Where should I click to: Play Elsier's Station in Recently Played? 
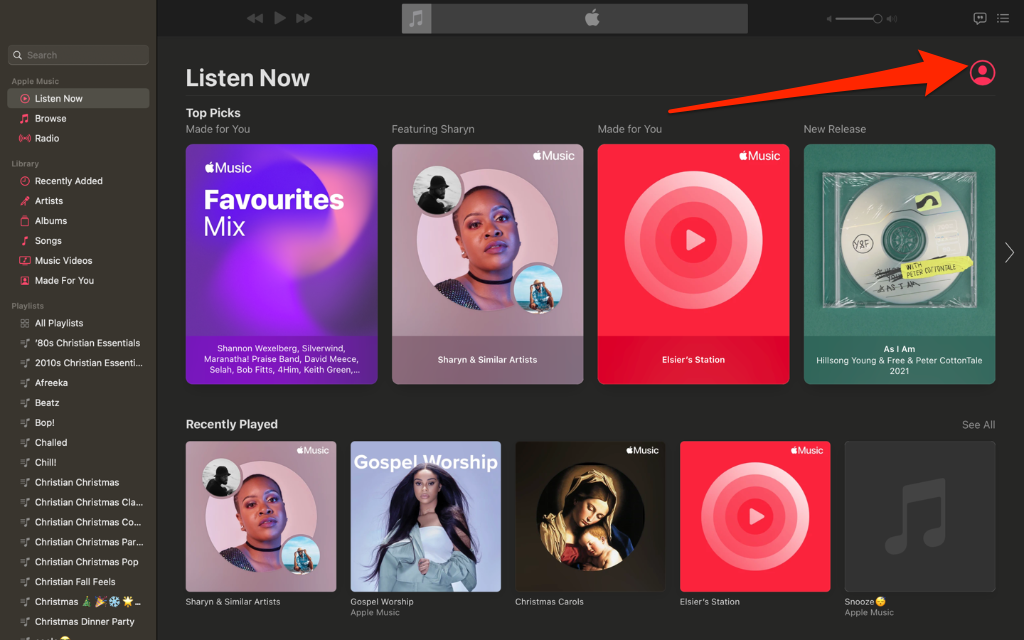pyautogui.click(x=755, y=517)
